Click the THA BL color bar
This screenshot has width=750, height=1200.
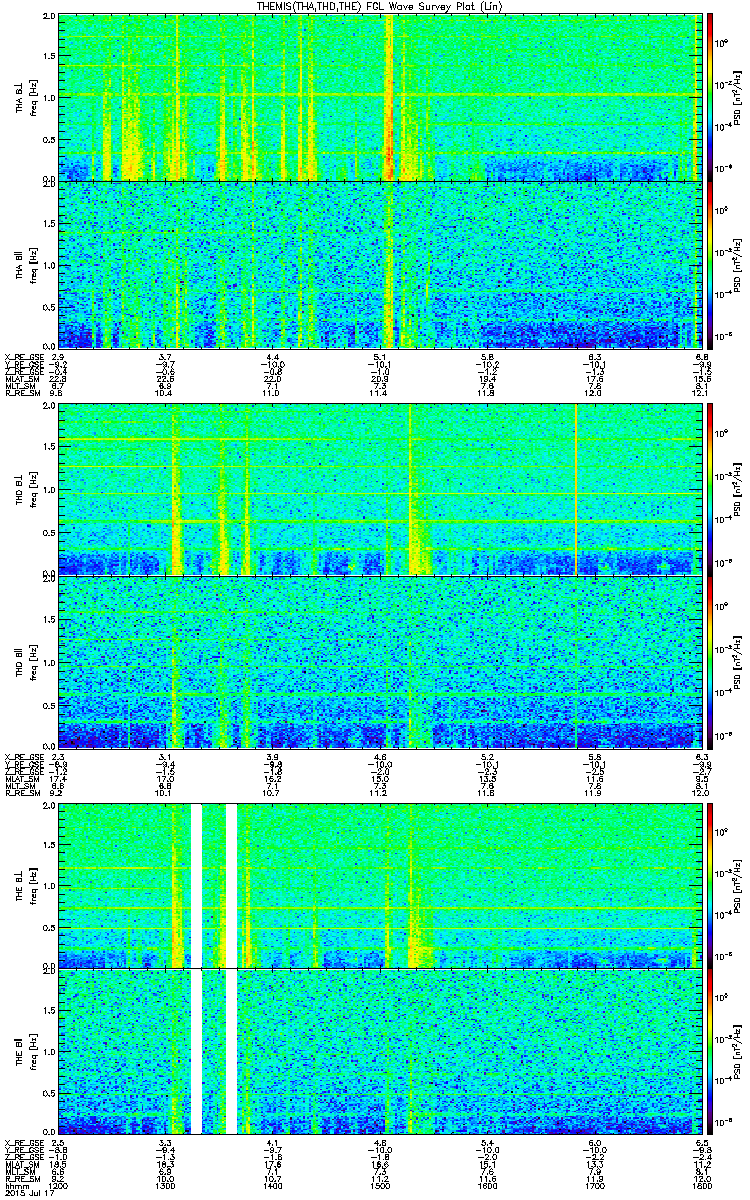[710, 96]
